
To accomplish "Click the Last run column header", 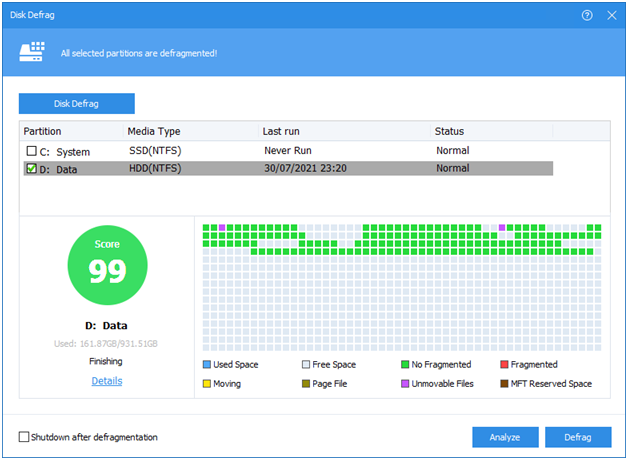I will point(281,131).
